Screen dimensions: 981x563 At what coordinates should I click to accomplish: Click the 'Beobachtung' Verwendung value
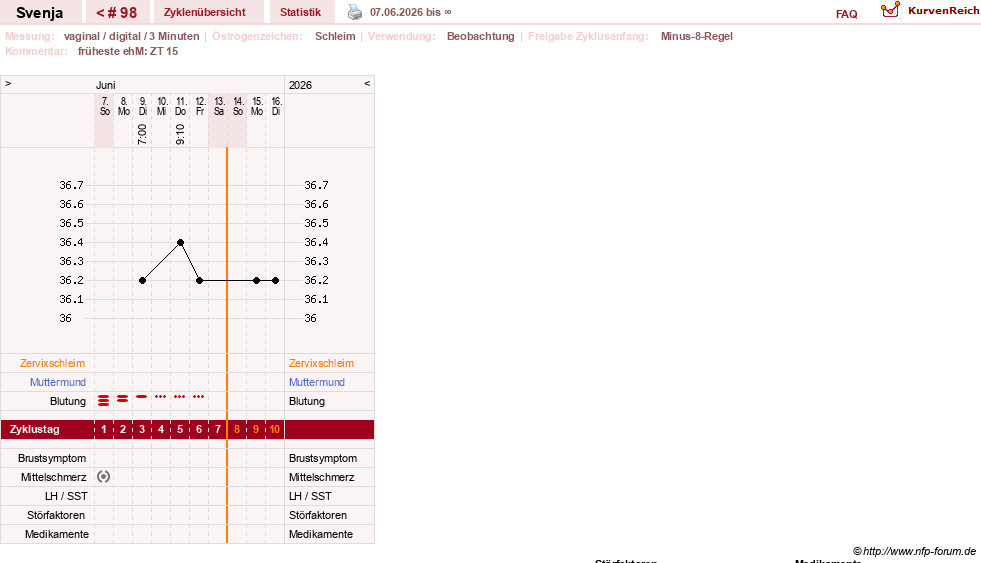(x=480, y=36)
